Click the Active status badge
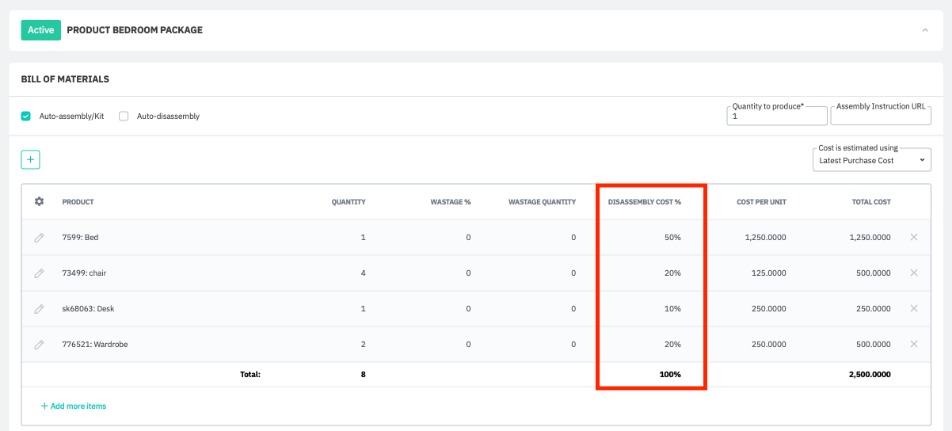 point(40,30)
